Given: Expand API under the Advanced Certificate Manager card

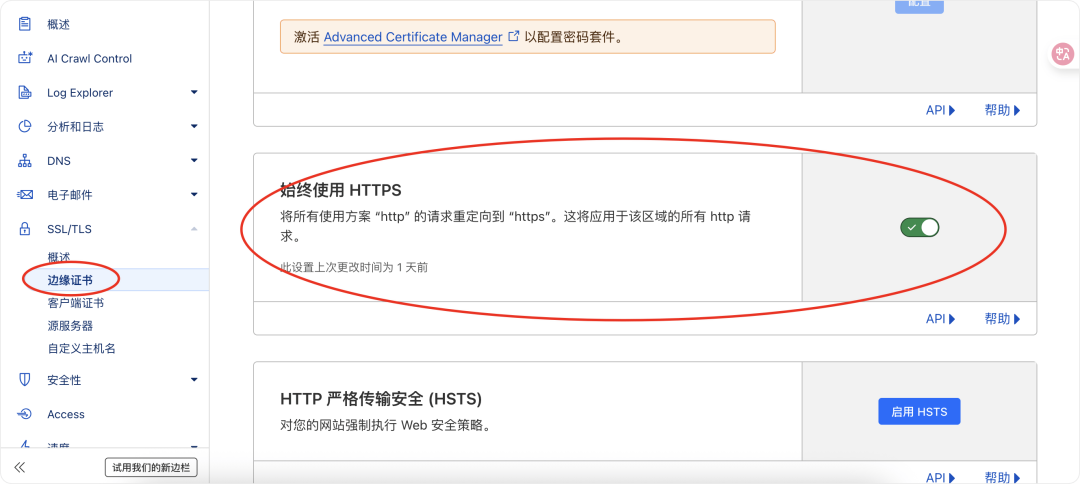Looking at the screenshot, I should click(x=940, y=110).
